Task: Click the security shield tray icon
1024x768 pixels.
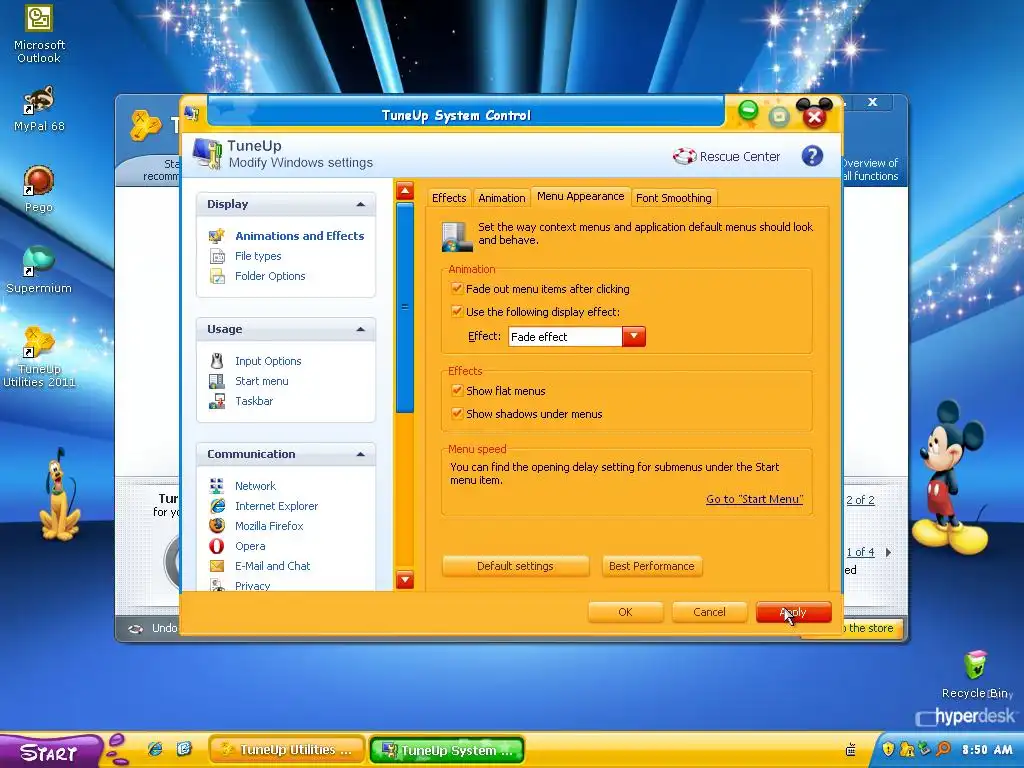Action: click(888, 749)
